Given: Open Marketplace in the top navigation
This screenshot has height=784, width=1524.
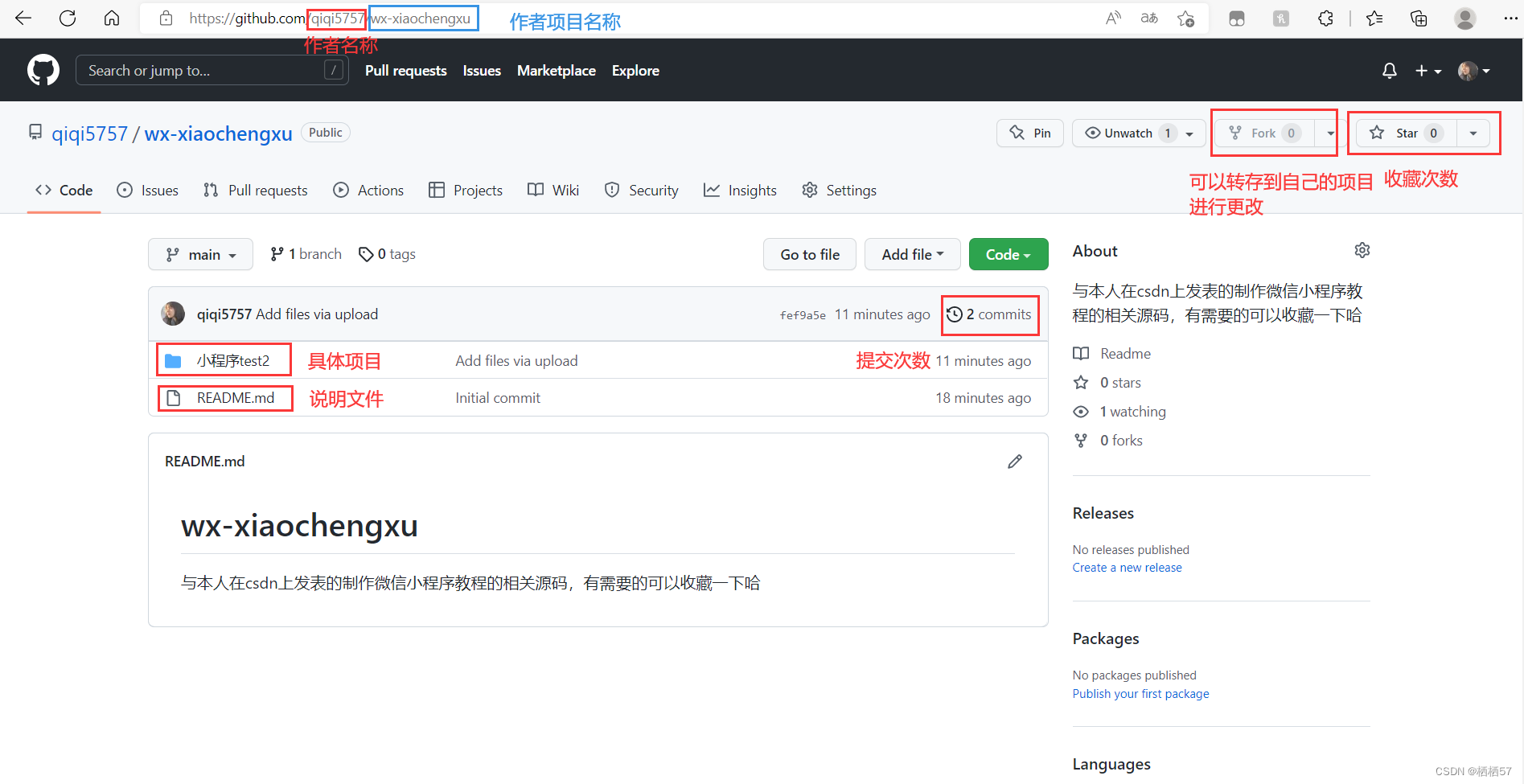Looking at the screenshot, I should pos(557,71).
